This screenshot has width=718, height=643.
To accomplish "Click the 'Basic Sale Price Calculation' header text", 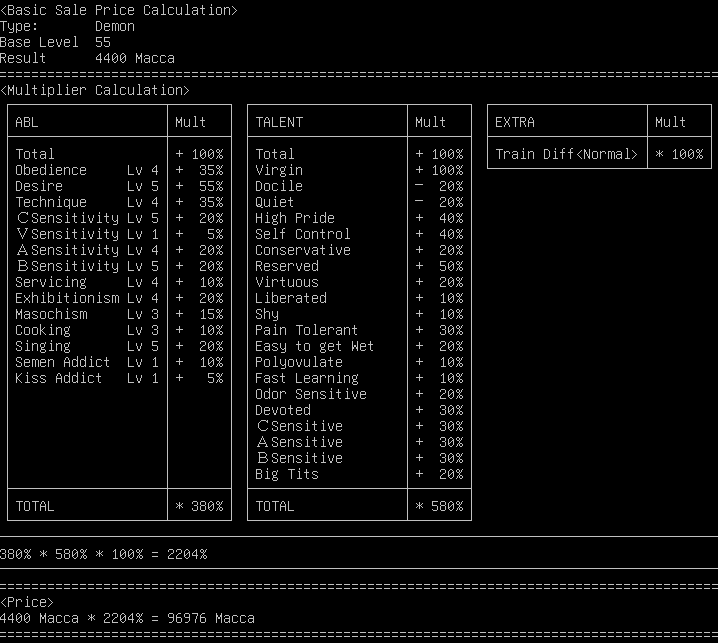I will [119, 10].
